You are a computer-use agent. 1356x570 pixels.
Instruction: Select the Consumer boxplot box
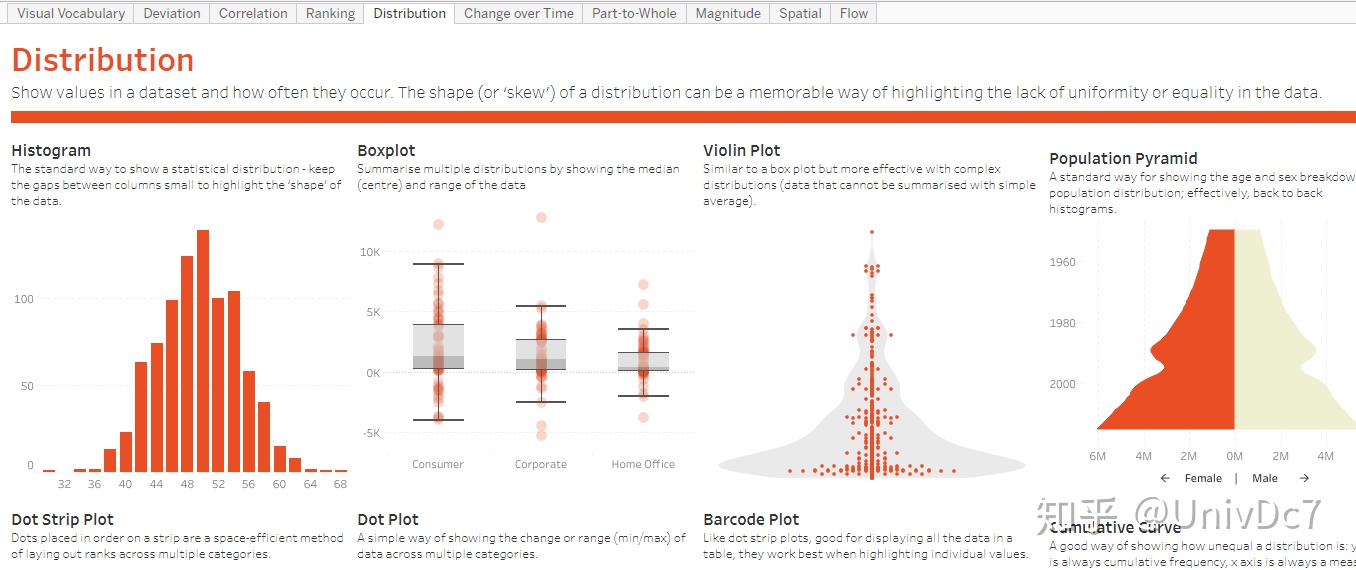click(438, 347)
